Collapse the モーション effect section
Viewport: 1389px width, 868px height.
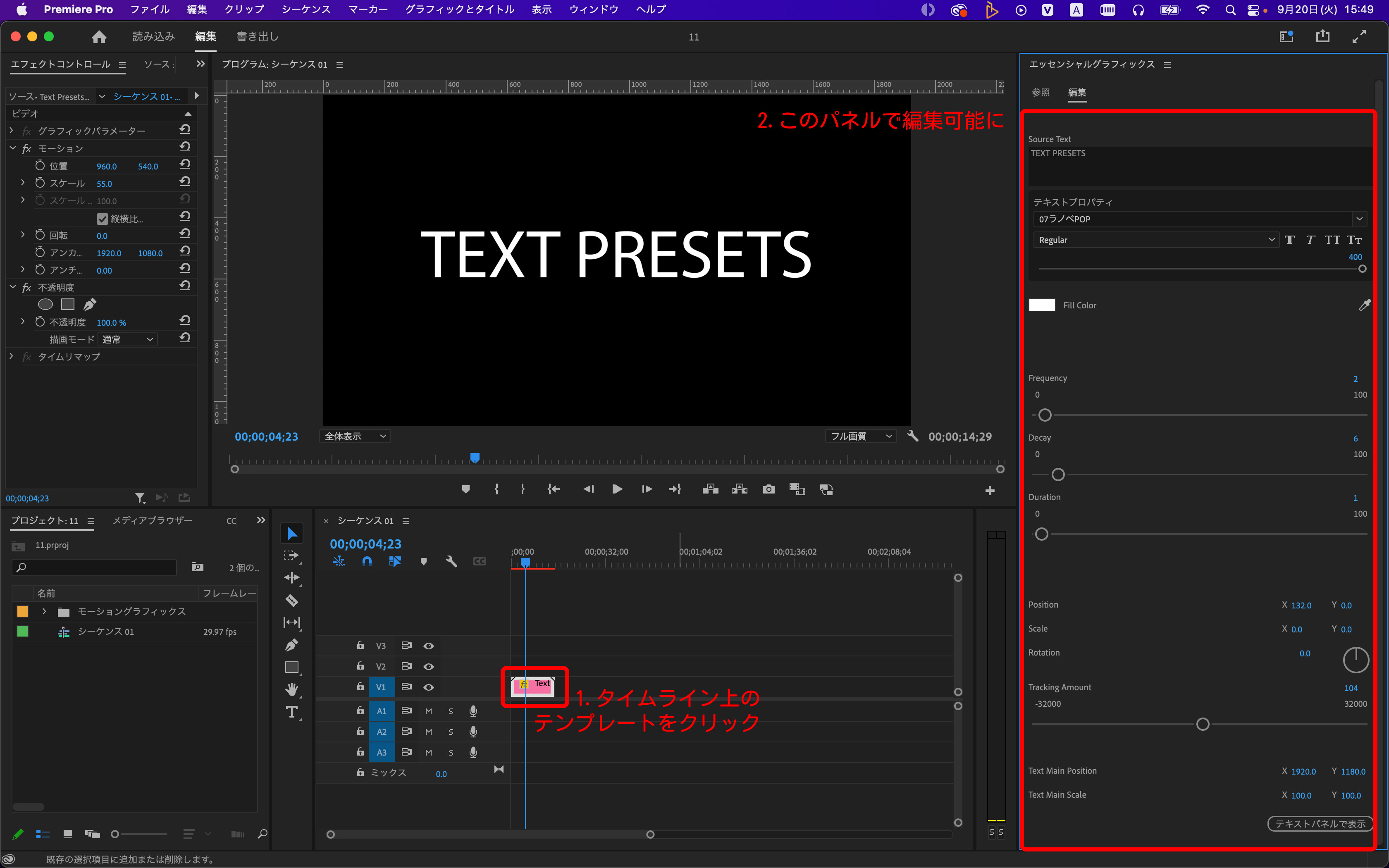(13, 148)
